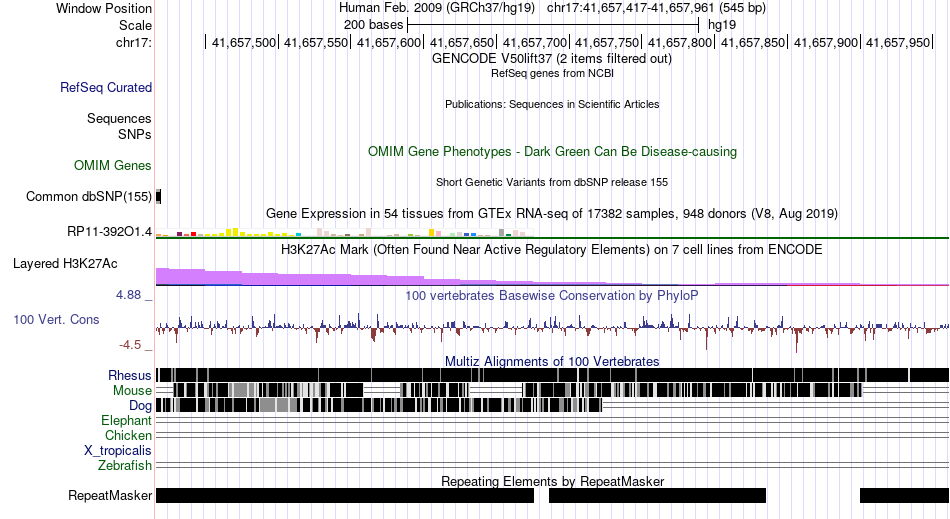The width and height of the screenshot is (950, 519).
Task: Click the 200 bases scale bar
Action: pyautogui.click(x=553, y=25)
